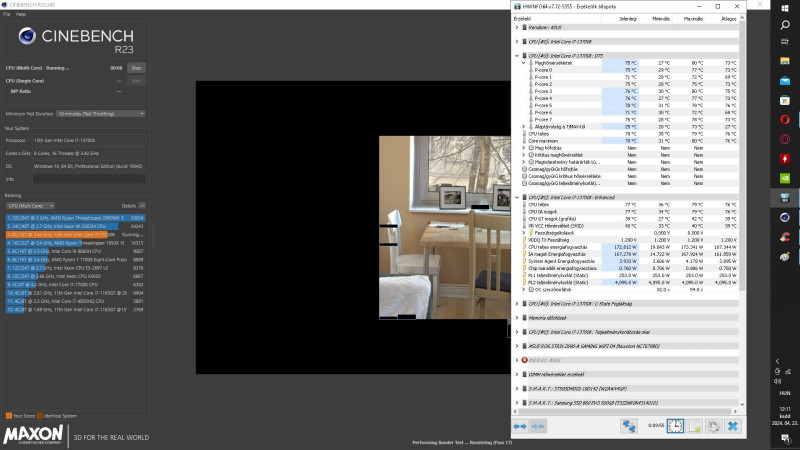Click the Átlagos column header
The width and height of the screenshot is (800, 450).
[x=721, y=19]
